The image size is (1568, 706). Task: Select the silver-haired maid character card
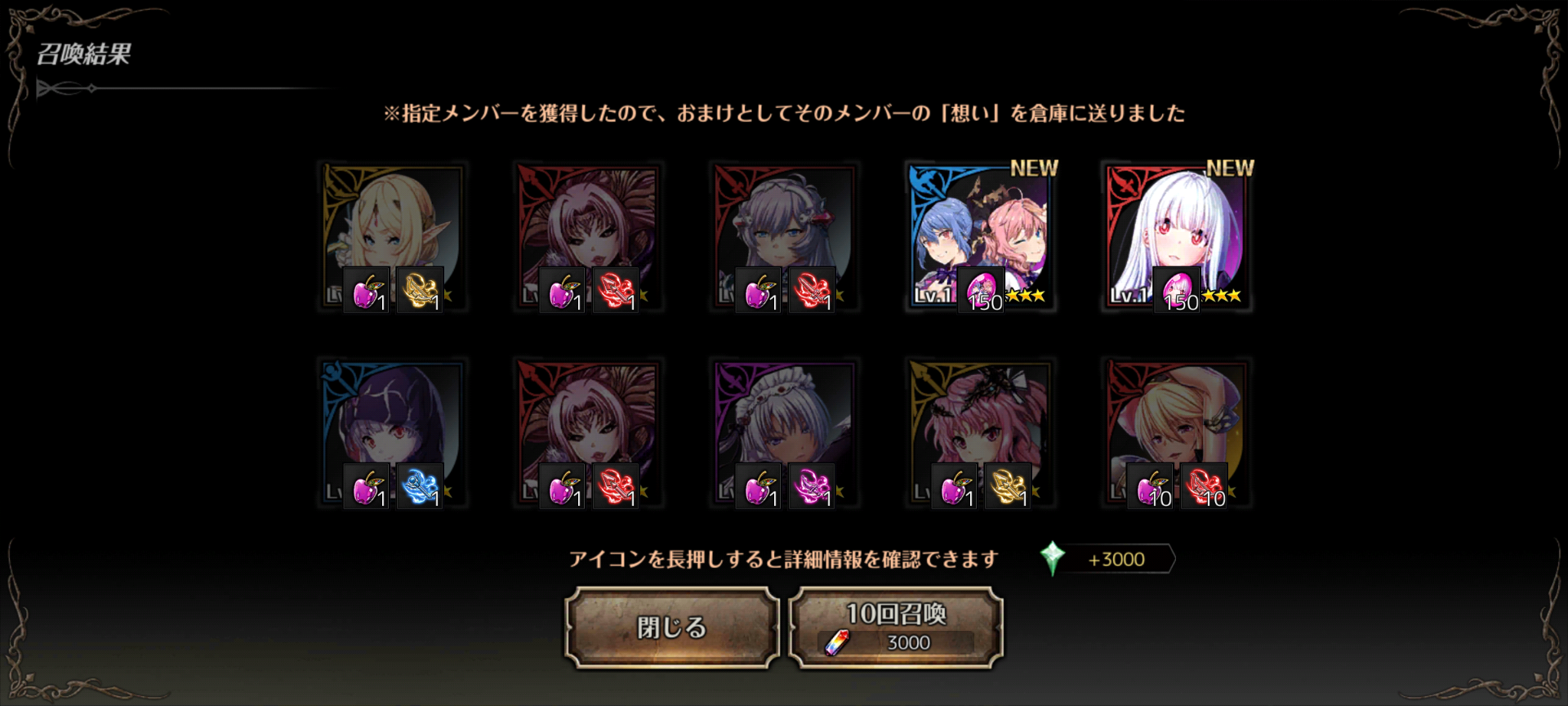(785, 432)
